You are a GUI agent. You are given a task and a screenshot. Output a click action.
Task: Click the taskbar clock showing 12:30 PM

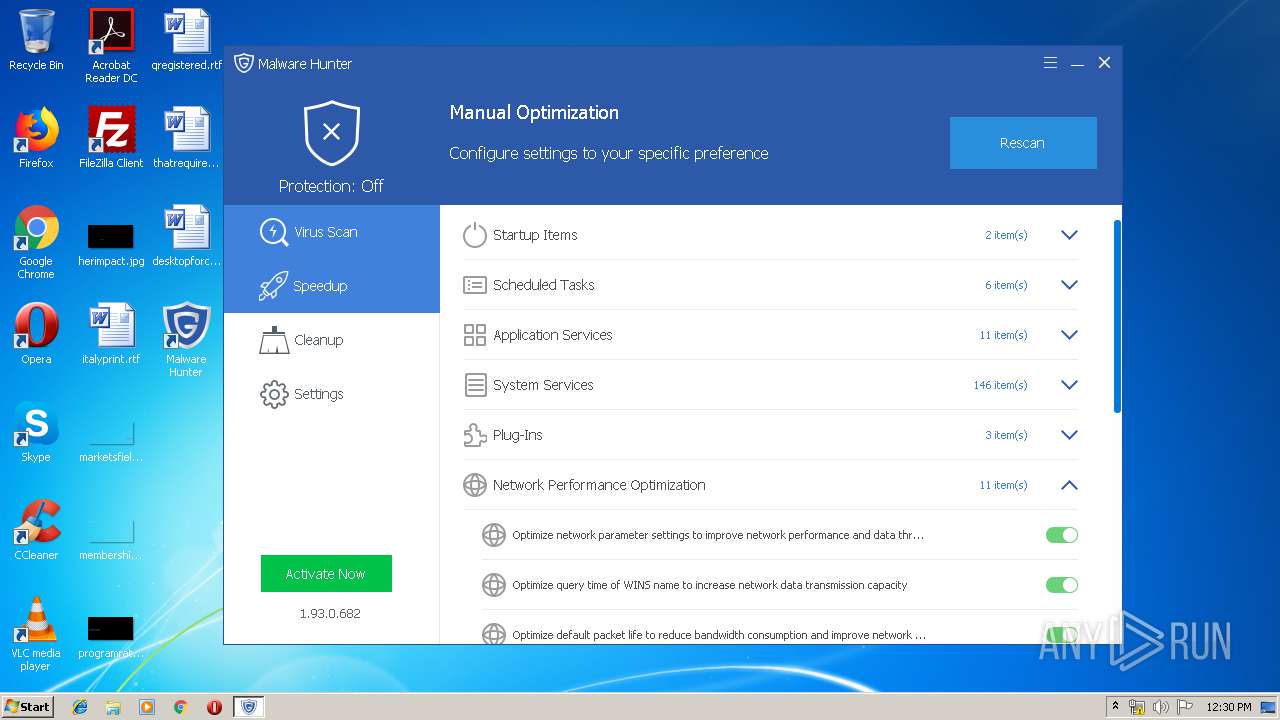tap(1229, 707)
